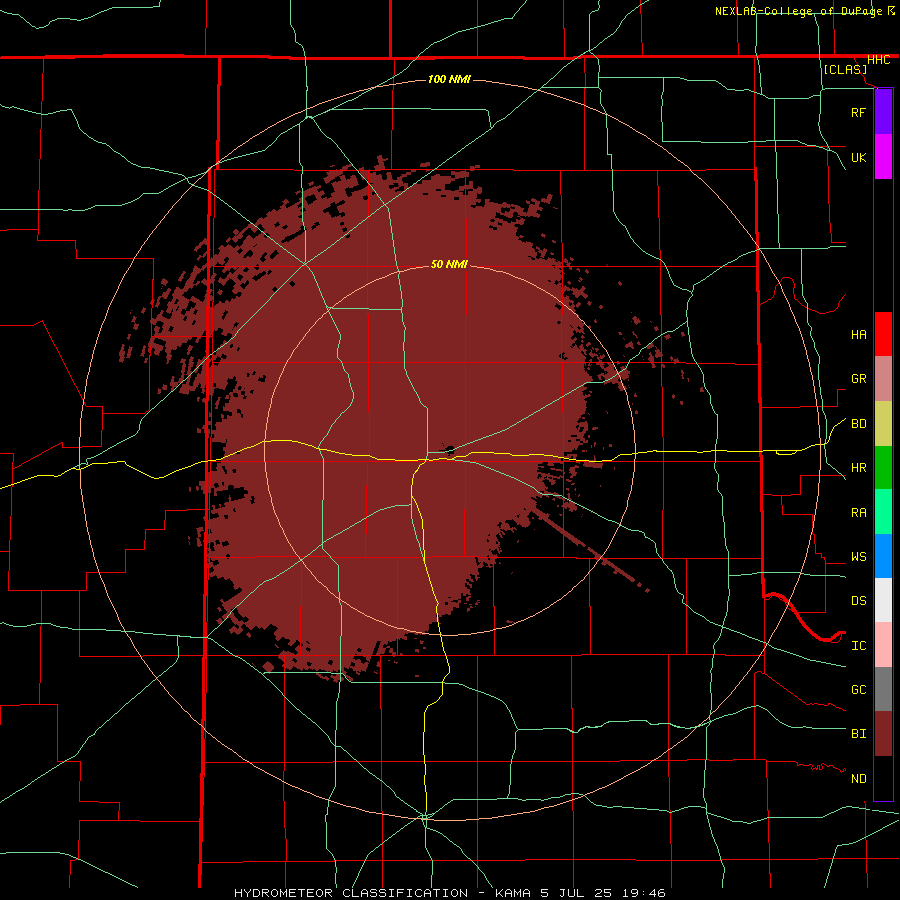
Task: Click the ND legend label
Action: (x=858, y=779)
